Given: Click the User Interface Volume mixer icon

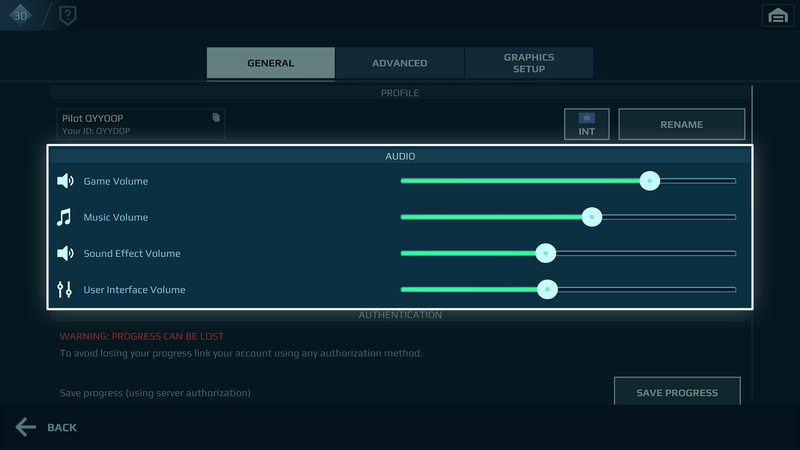Looking at the screenshot, I should tap(64, 289).
